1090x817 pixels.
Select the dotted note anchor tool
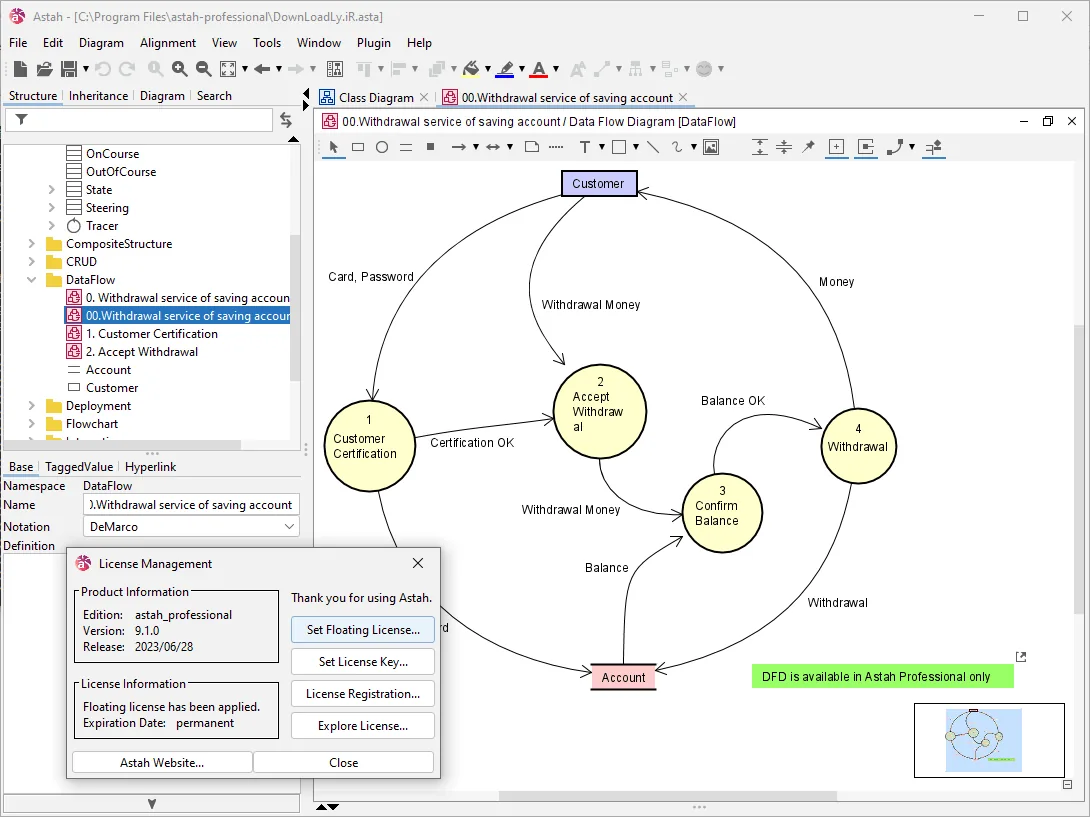click(x=556, y=147)
